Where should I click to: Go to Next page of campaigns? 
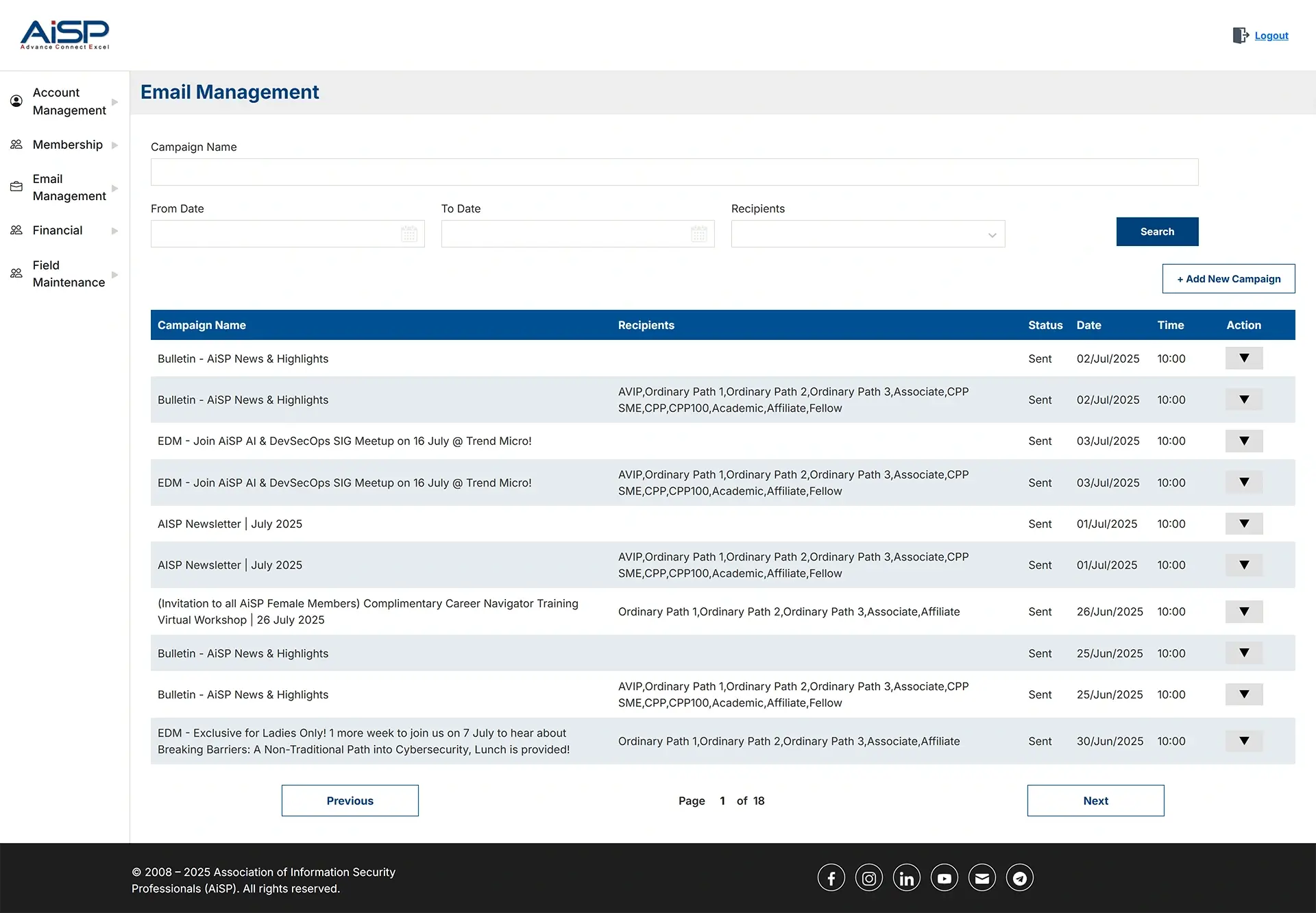coord(1095,801)
